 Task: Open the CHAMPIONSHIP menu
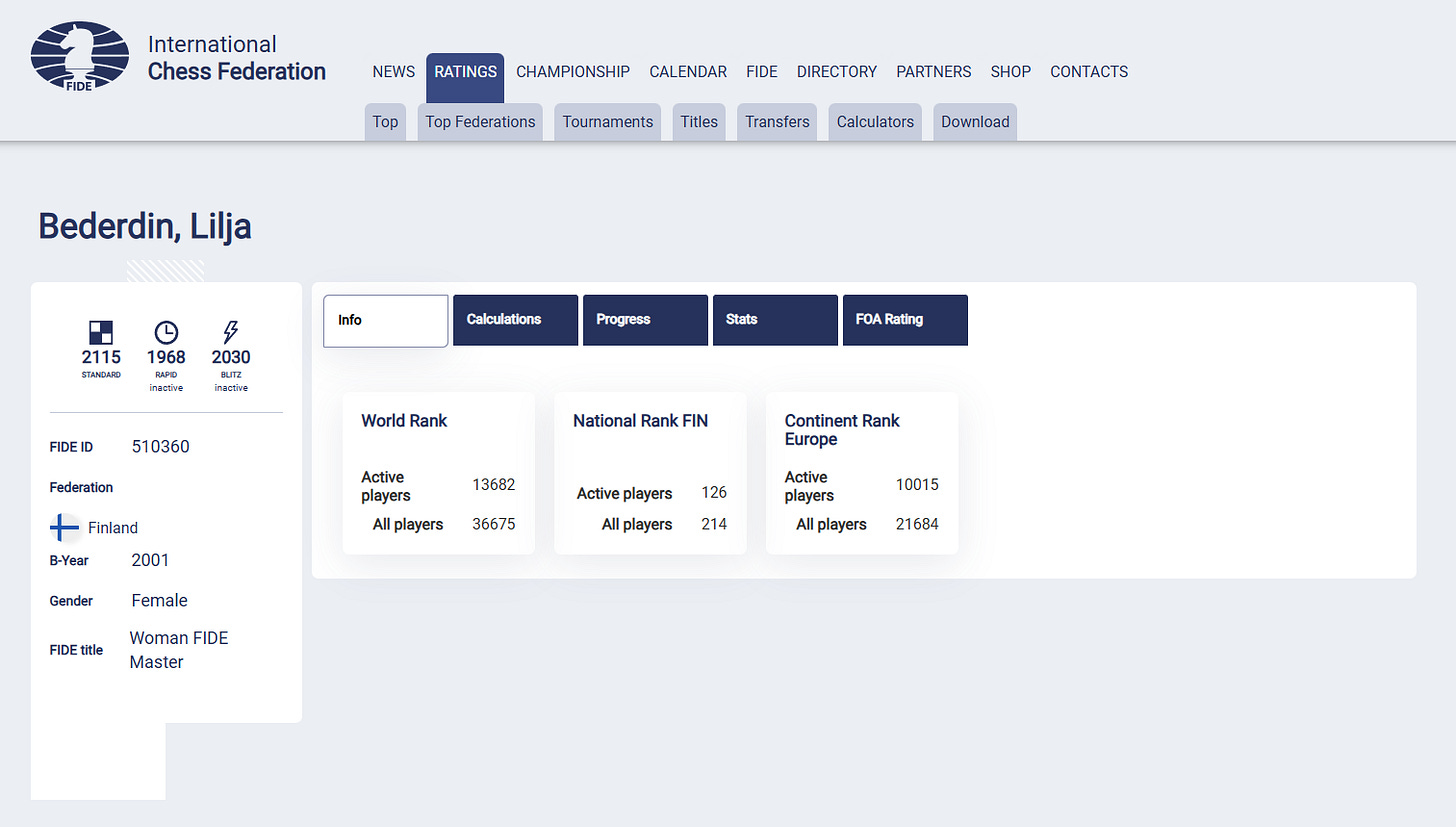click(x=573, y=72)
